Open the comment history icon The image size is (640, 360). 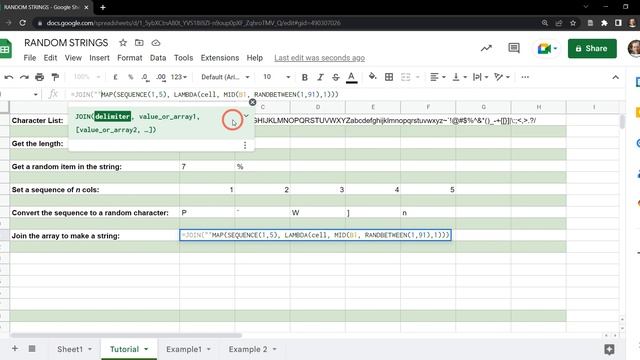[x=514, y=49]
